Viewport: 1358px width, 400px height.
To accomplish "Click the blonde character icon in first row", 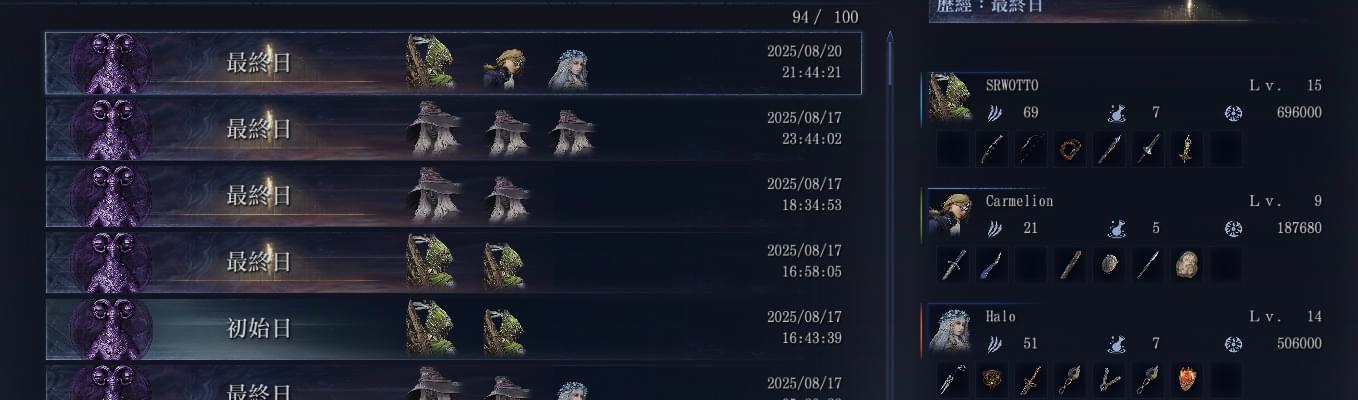I will [x=504, y=68].
